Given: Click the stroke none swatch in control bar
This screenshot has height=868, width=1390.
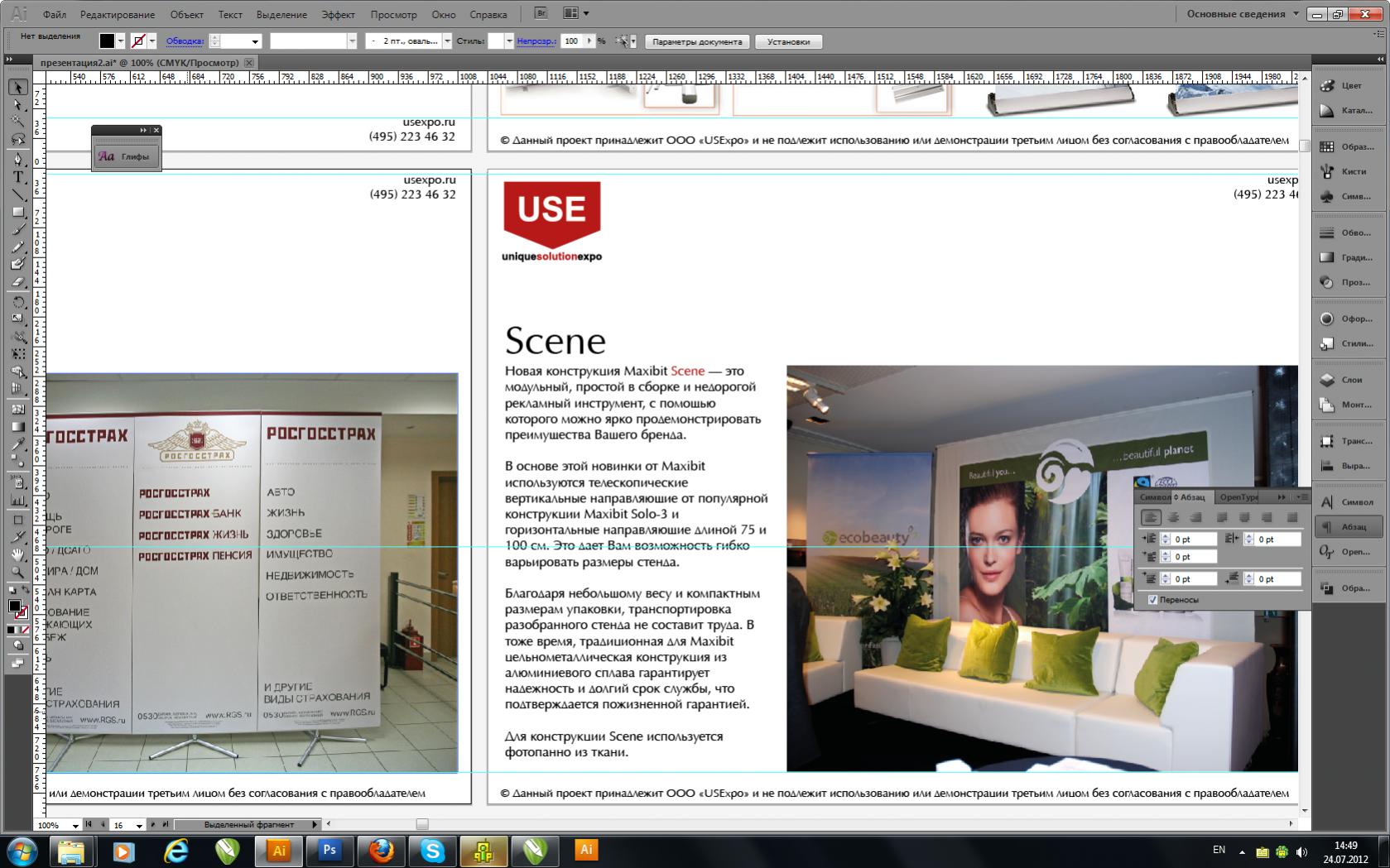Looking at the screenshot, I should [x=137, y=41].
